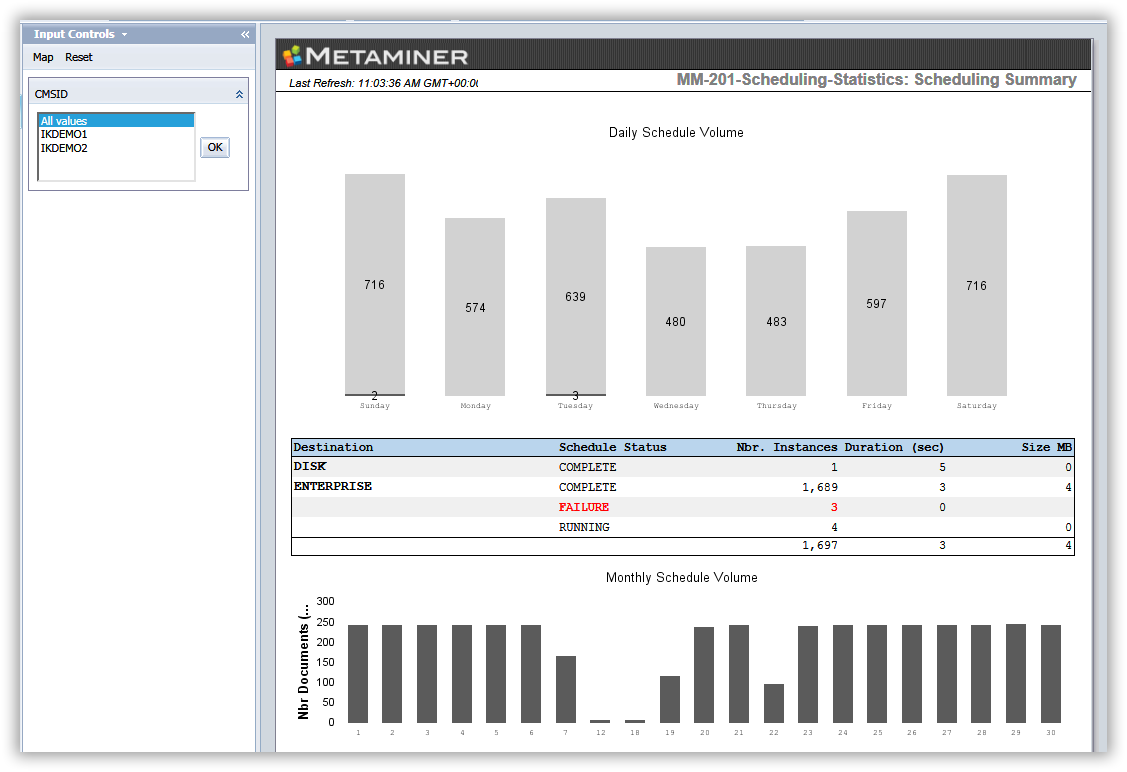The width and height of the screenshot is (1127, 772).
Task: Click the Thursday bar showing 483
Action: coord(776,321)
